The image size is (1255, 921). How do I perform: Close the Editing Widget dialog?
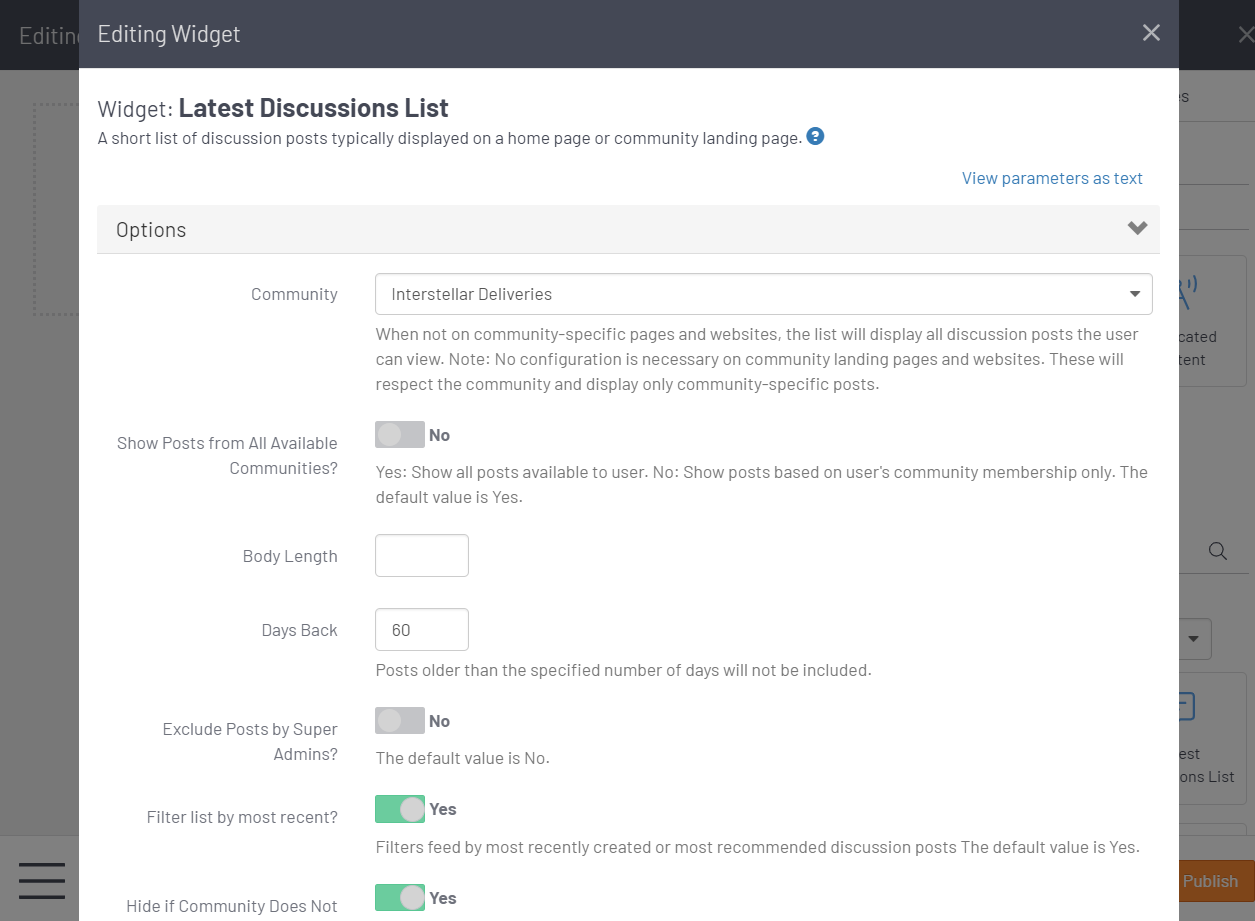pos(1151,33)
